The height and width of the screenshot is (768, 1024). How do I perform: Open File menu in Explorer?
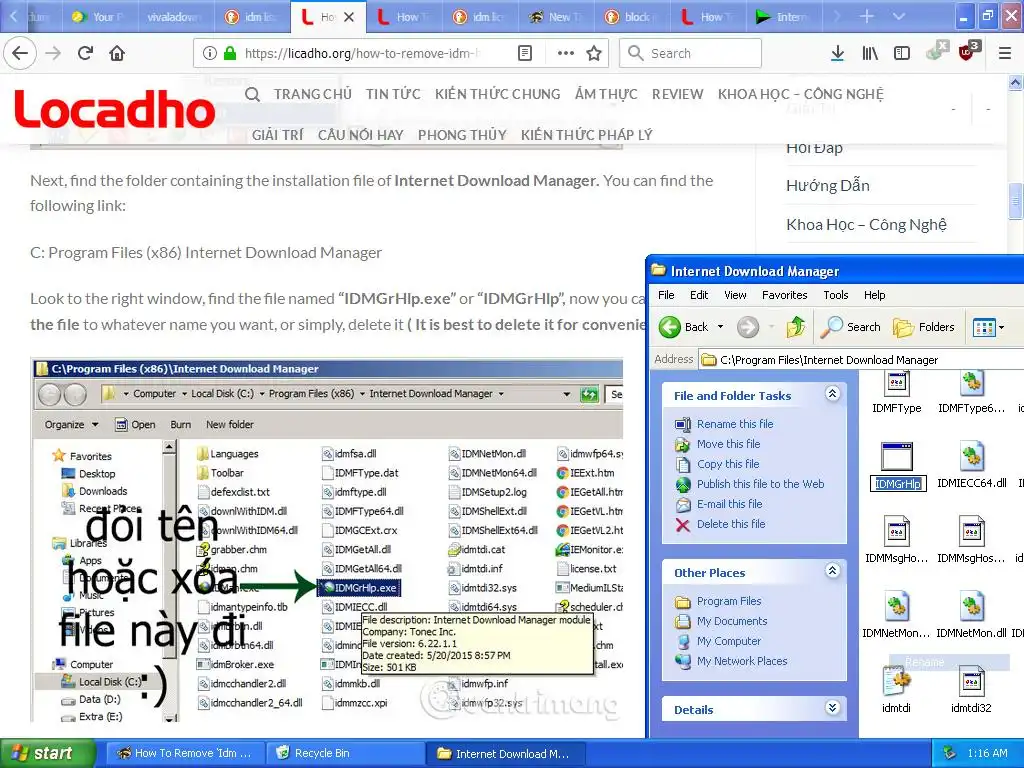pyautogui.click(x=666, y=295)
